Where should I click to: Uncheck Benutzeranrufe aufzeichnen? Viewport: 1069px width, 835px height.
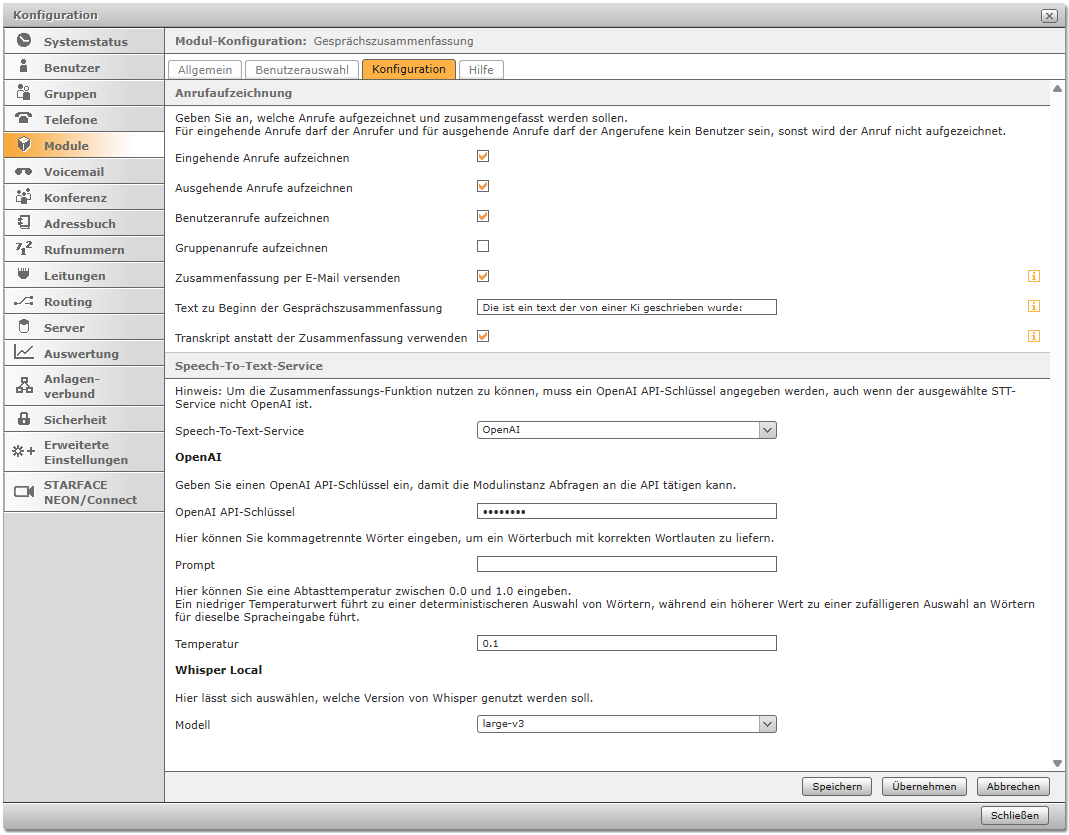[483, 216]
